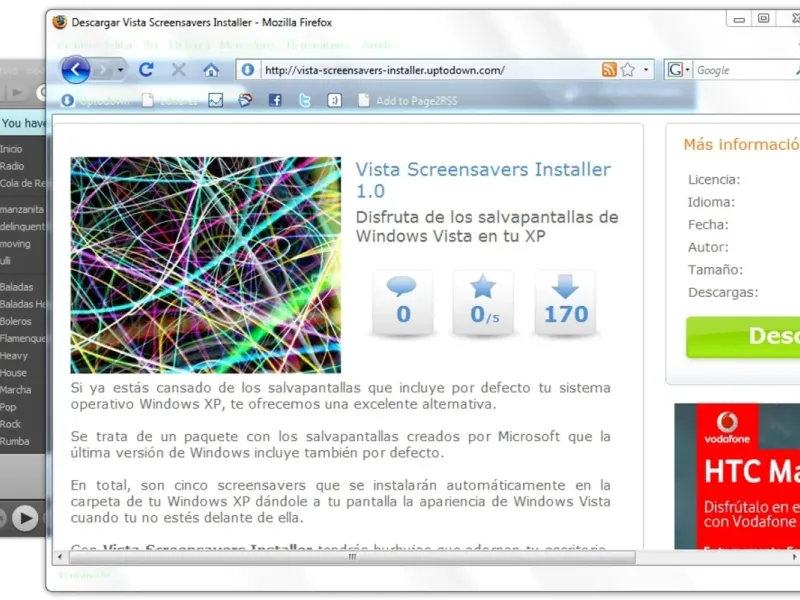
Task: Click the star rating box showing 0/5
Action: click(484, 303)
